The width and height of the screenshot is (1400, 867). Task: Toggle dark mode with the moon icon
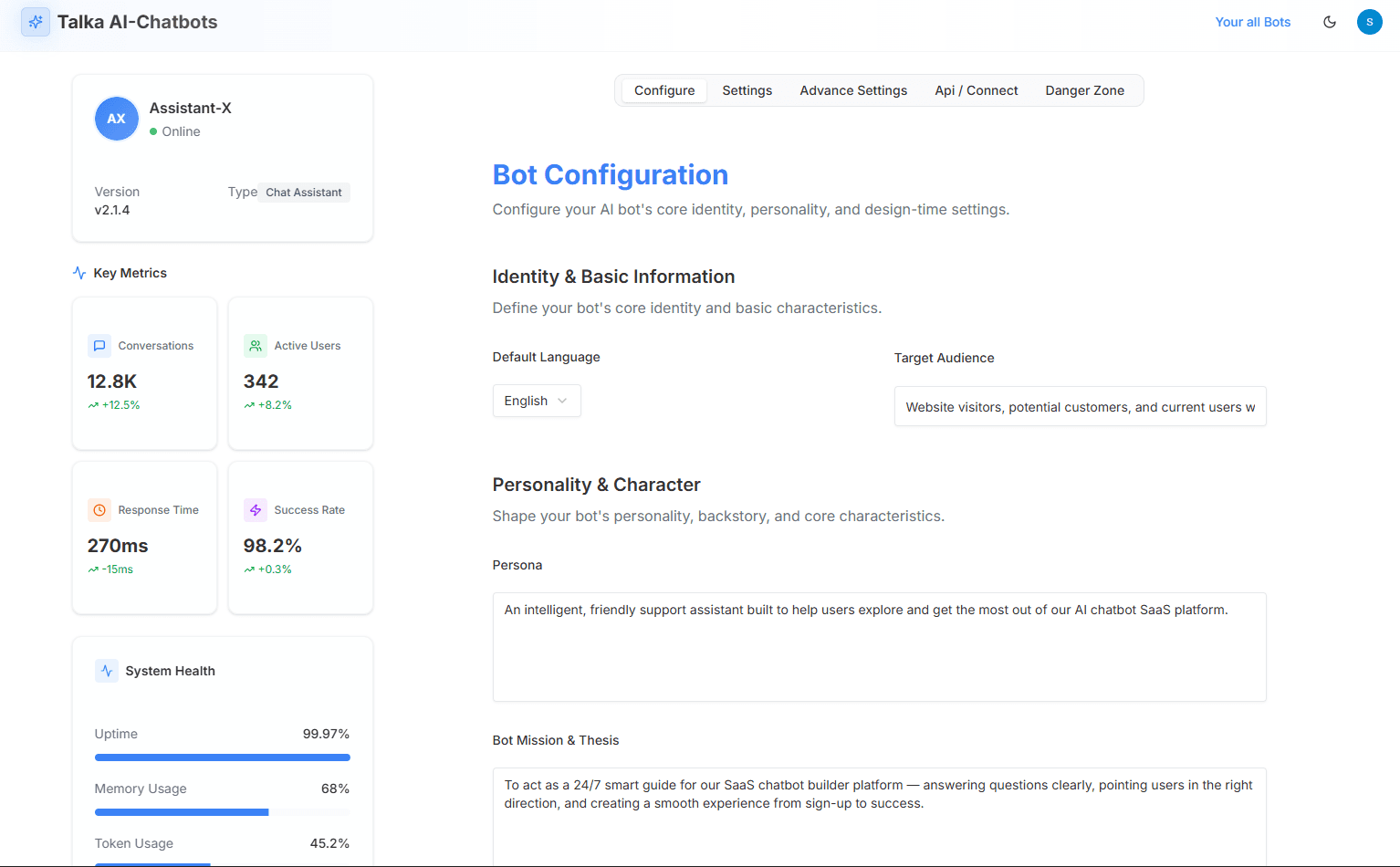click(1330, 21)
